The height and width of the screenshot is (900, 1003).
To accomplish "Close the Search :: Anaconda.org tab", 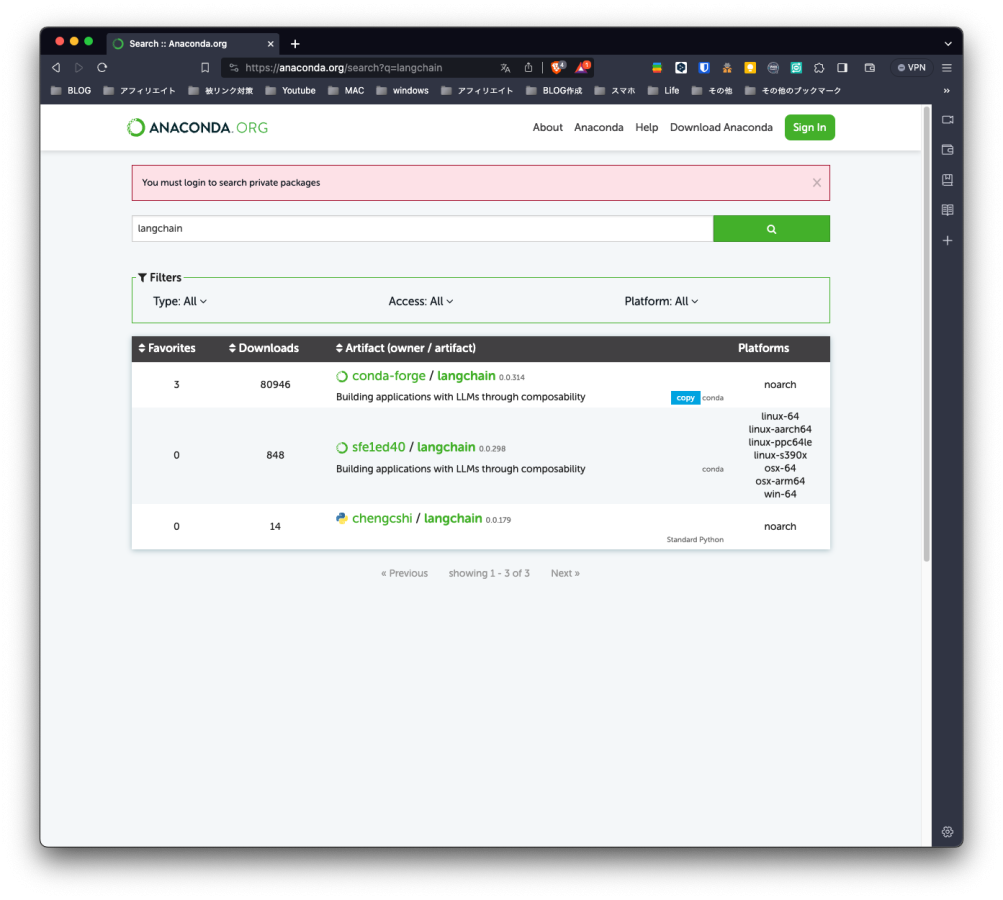I will tap(271, 43).
